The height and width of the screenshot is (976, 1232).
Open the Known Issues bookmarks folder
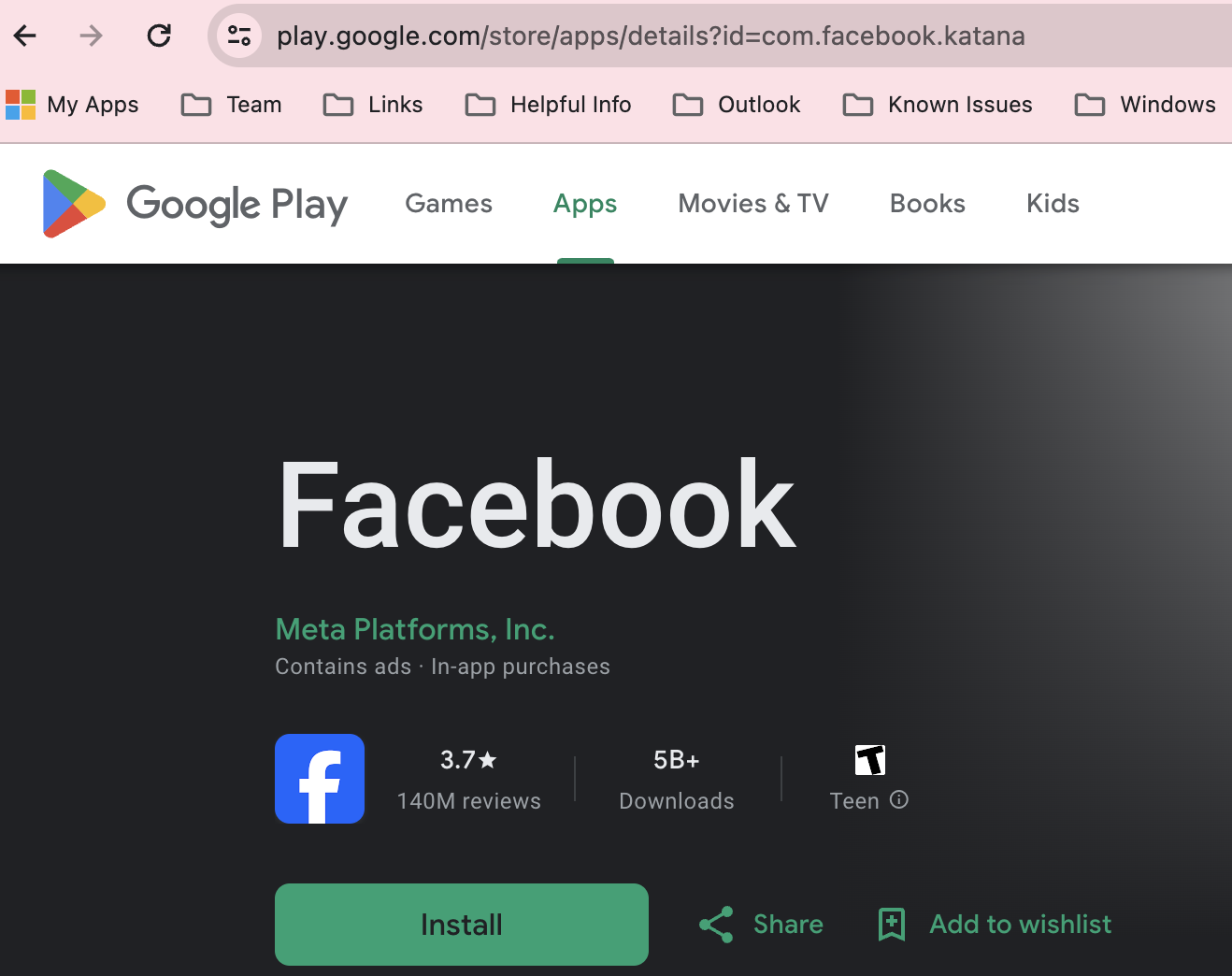tap(938, 105)
